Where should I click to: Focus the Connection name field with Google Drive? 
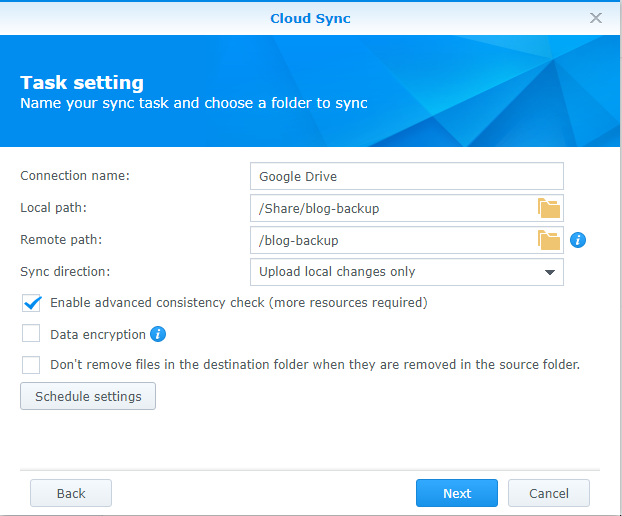pos(407,176)
